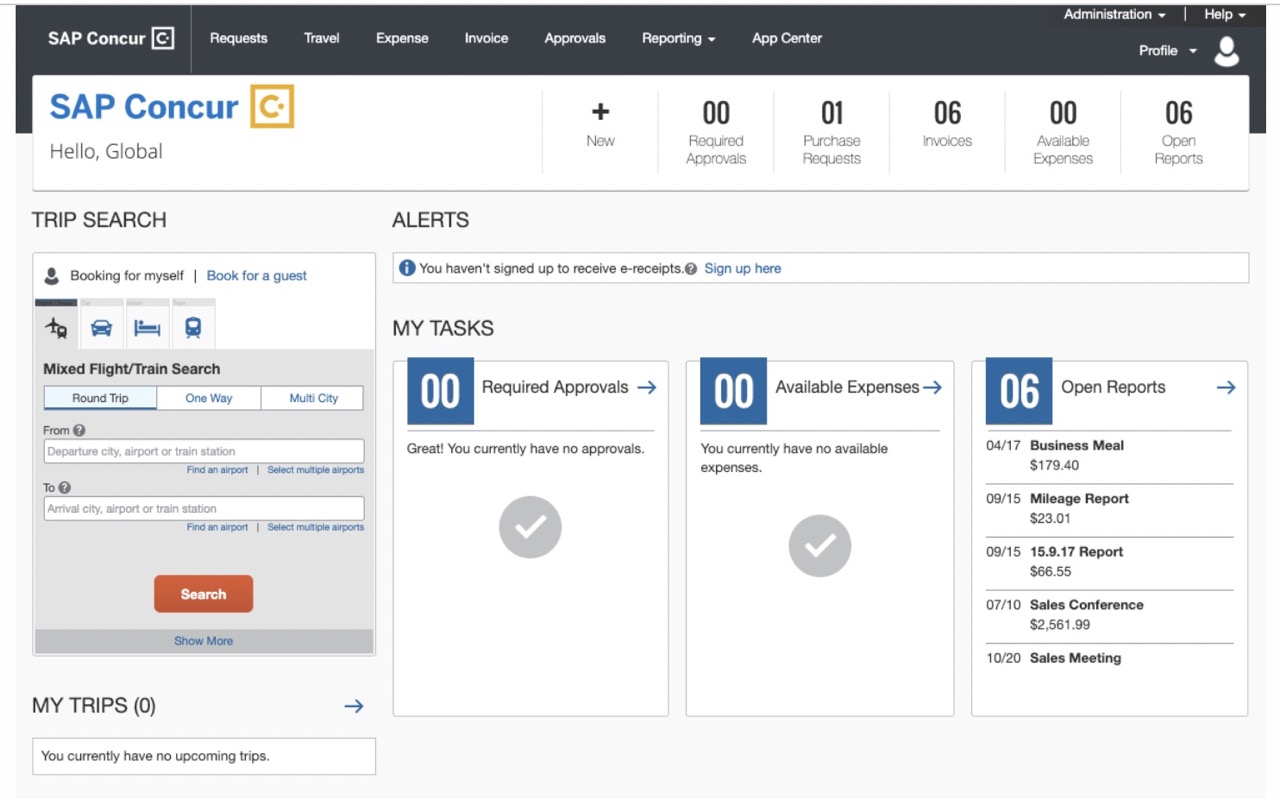The image size is (1280, 799).
Task: Choose the One Way option
Action: (x=209, y=398)
